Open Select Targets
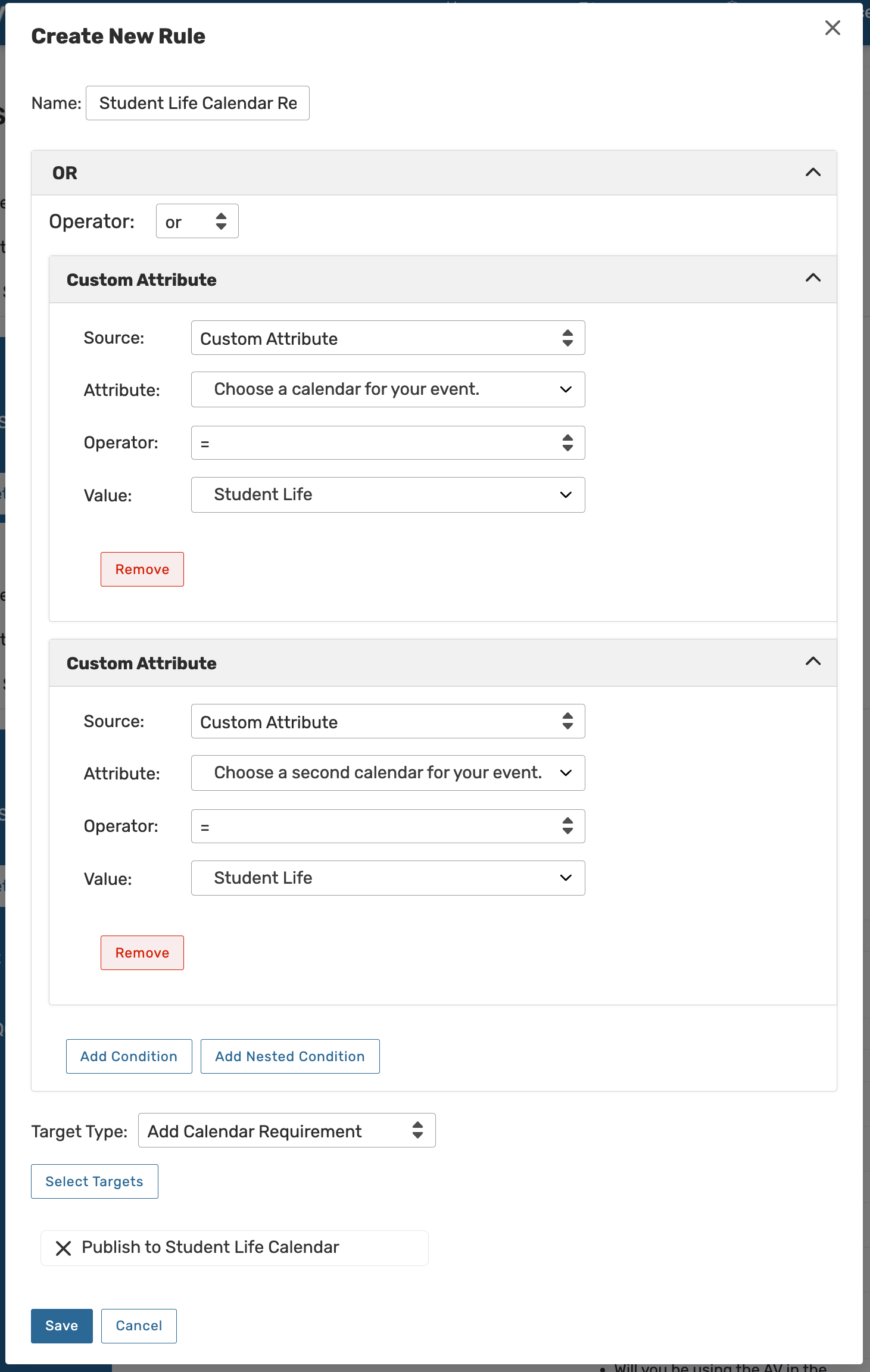This screenshot has height=1372, width=870. [95, 1181]
